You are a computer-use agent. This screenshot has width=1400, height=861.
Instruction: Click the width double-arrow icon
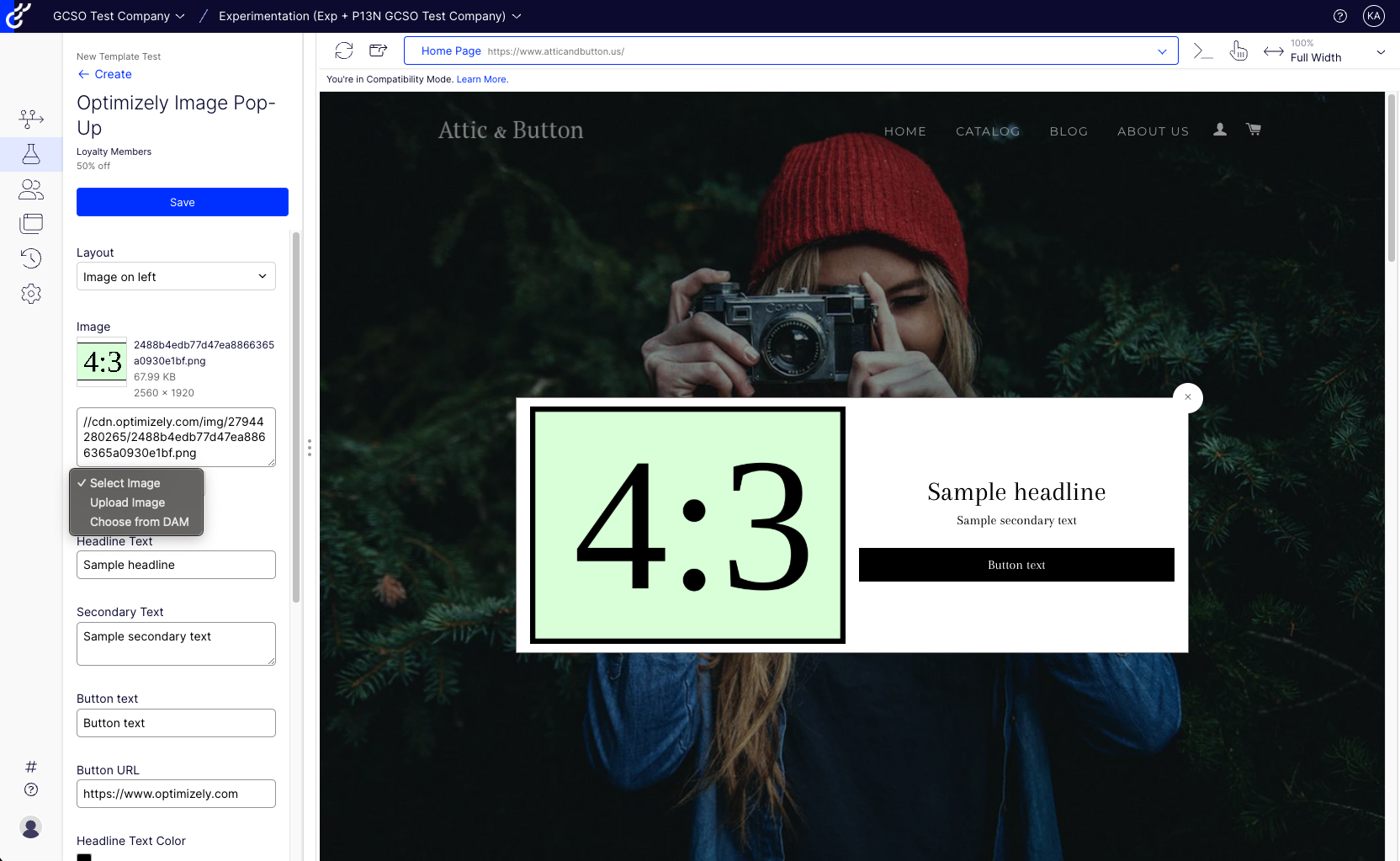pyautogui.click(x=1274, y=51)
